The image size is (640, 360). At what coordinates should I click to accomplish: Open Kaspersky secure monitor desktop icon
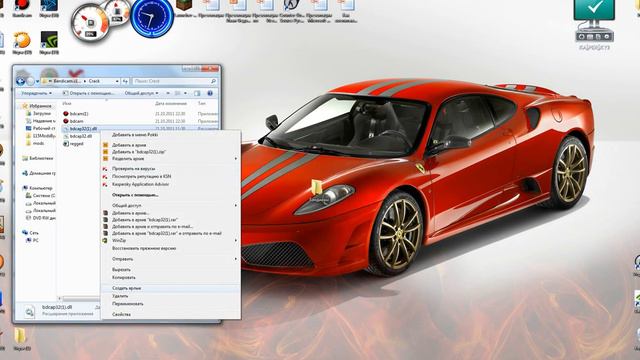(x=594, y=24)
